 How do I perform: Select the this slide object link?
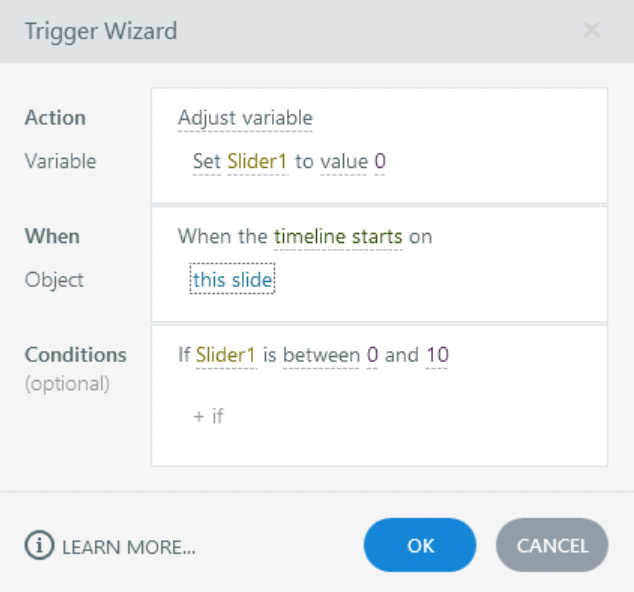click(x=232, y=279)
